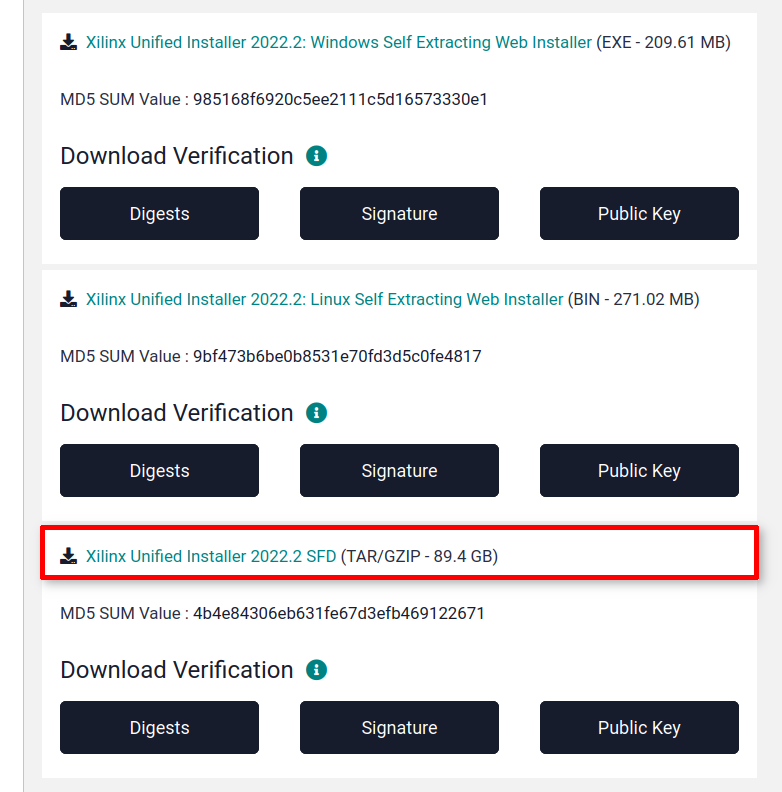Click download icon beside Linux Self Extracting installer
Image resolution: width=782 pixels, height=792 pixels.
[x=69, y=299]
